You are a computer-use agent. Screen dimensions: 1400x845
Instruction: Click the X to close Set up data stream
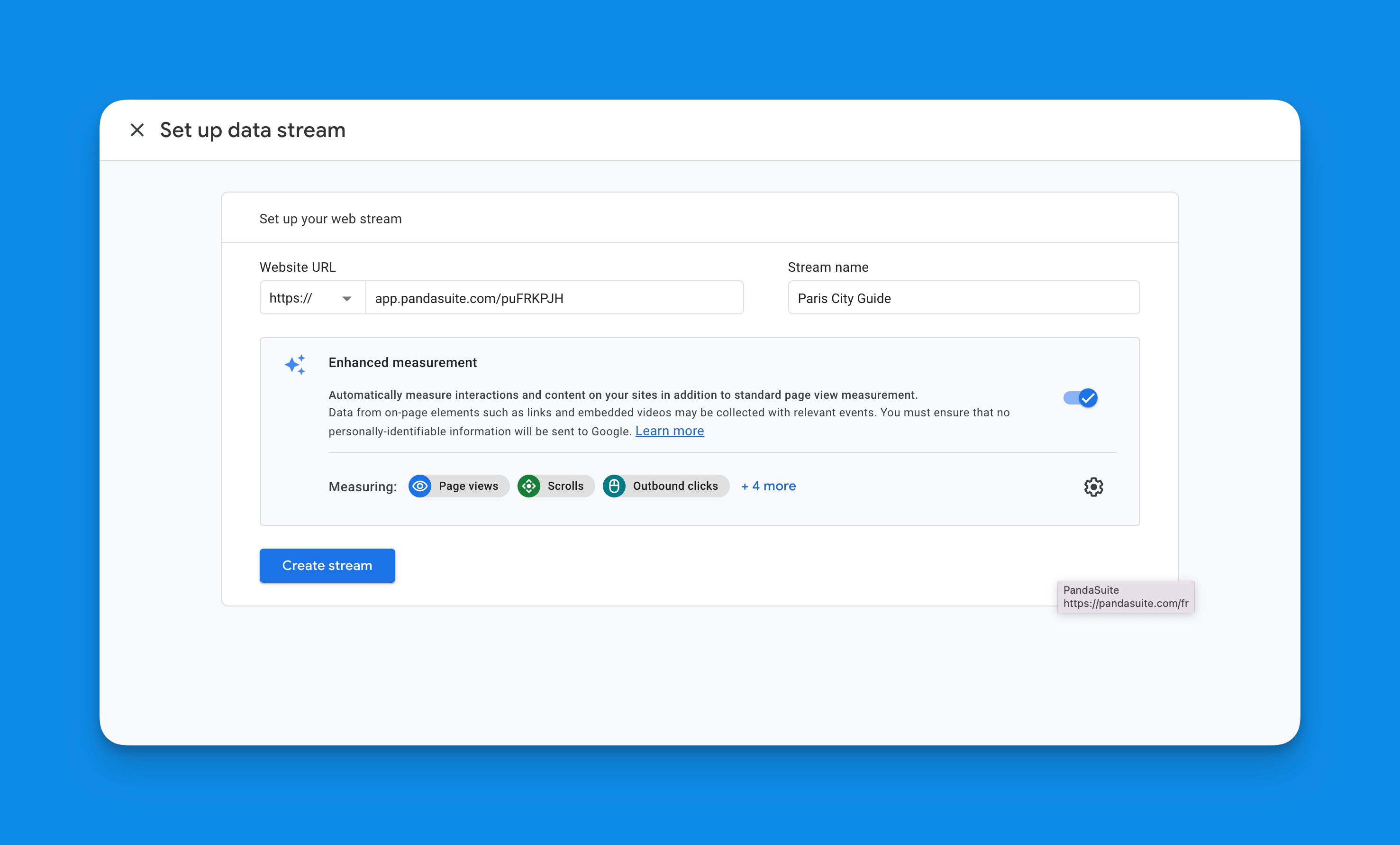(137, 129)
